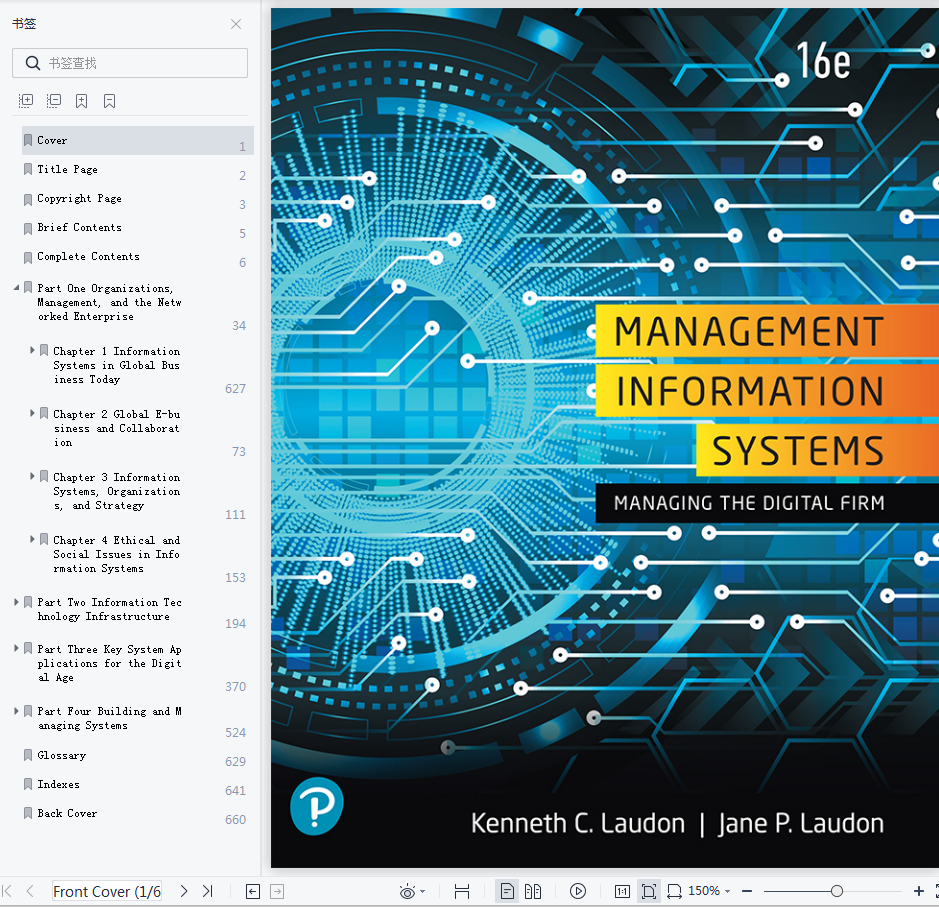939x907 pixels.
Task: Set actual size with the 1:1 icon
Action: point(622,892)
